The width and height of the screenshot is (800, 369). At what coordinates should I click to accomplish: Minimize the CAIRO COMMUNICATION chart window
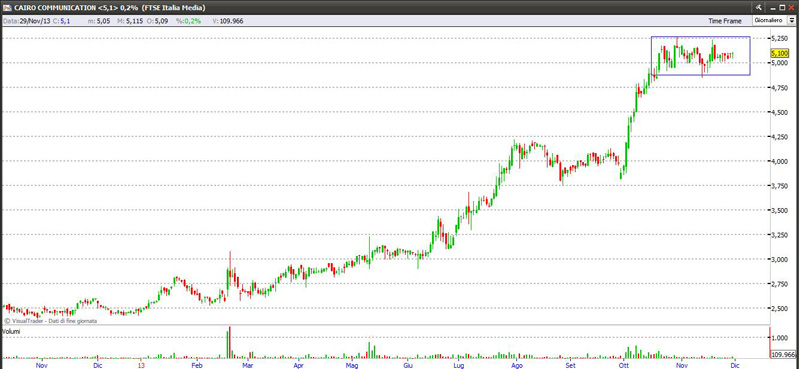click(x=774, y=8)
